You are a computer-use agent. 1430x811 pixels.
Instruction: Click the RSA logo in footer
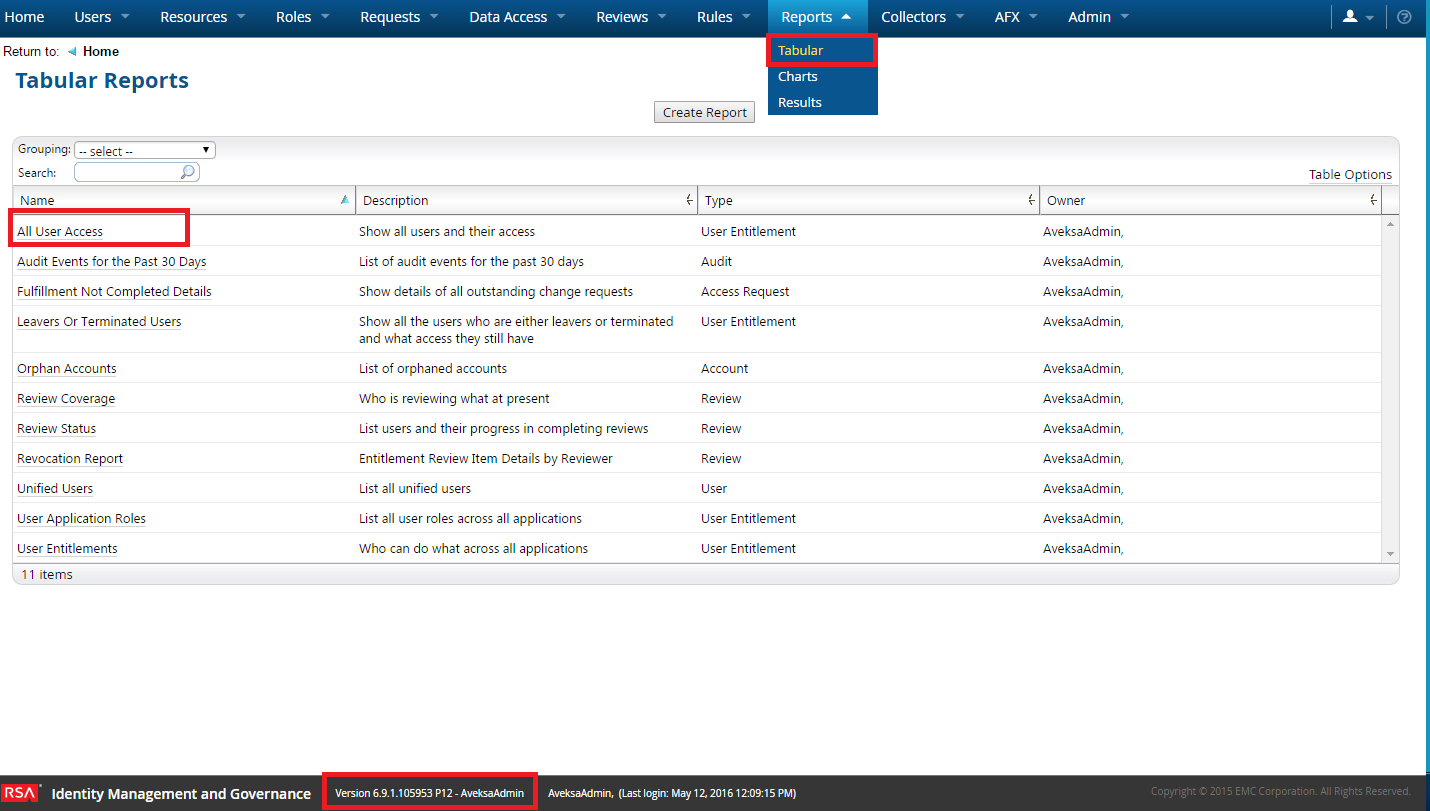click(20, 793)
